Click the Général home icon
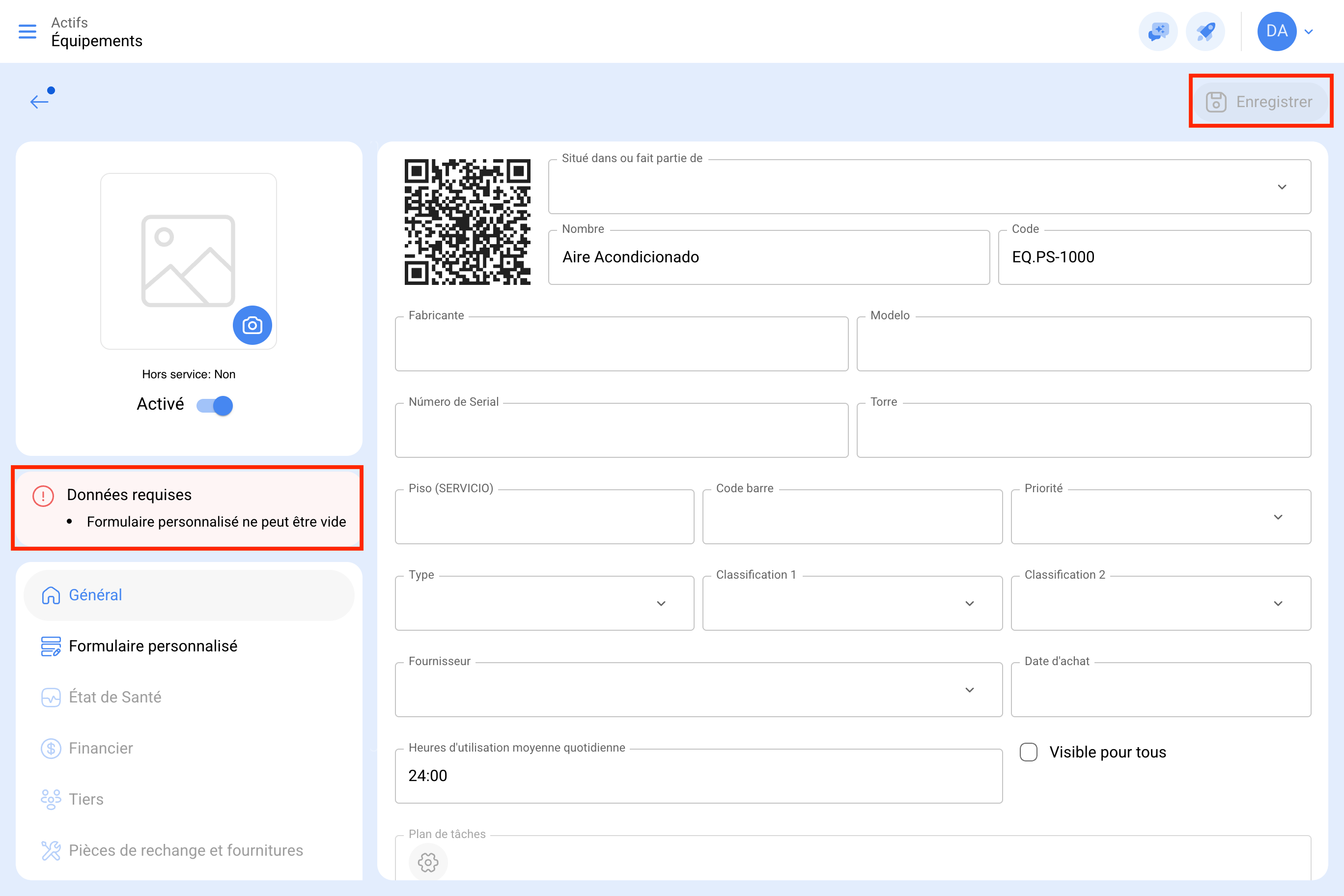 (x=51, y=595)
